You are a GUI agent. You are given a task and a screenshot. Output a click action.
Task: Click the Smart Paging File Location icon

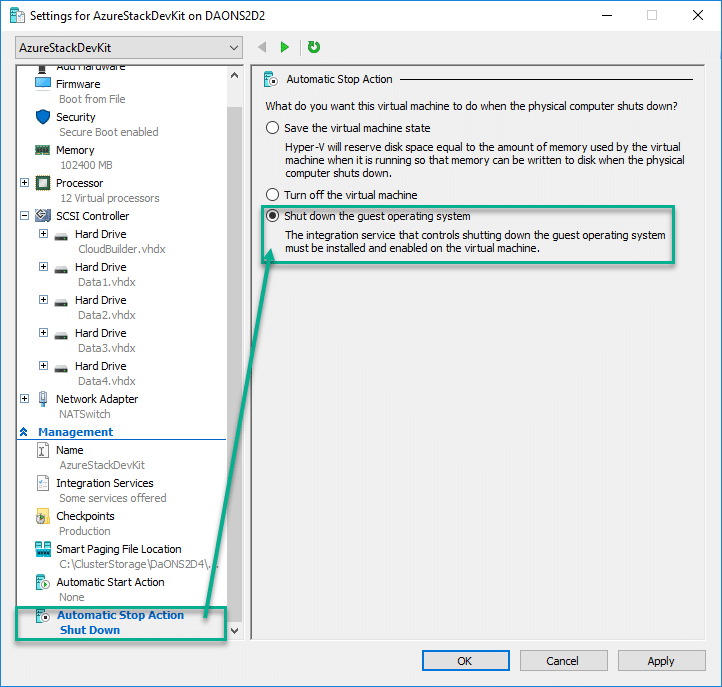[x=43, y=549]
